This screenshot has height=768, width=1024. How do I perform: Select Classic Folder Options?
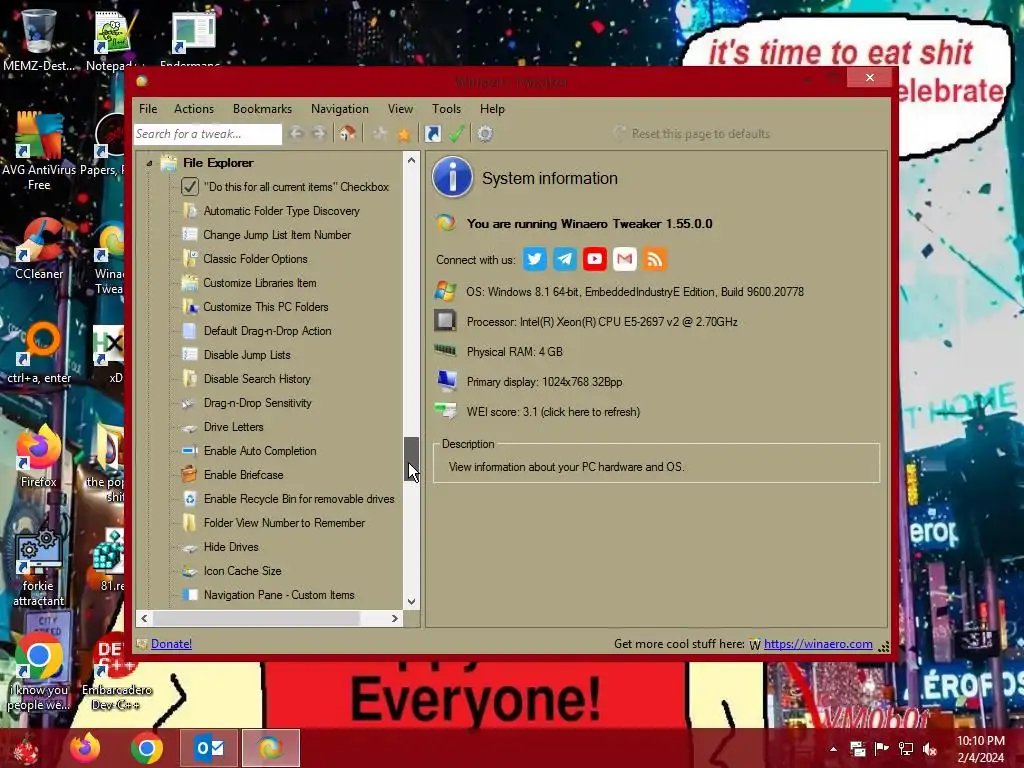click(255, 259)
